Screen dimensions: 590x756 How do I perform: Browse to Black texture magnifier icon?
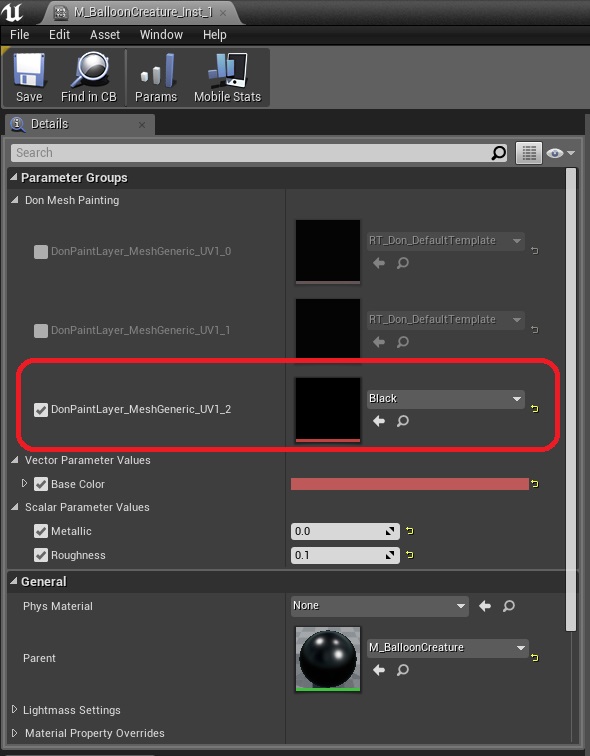(402, 421)
